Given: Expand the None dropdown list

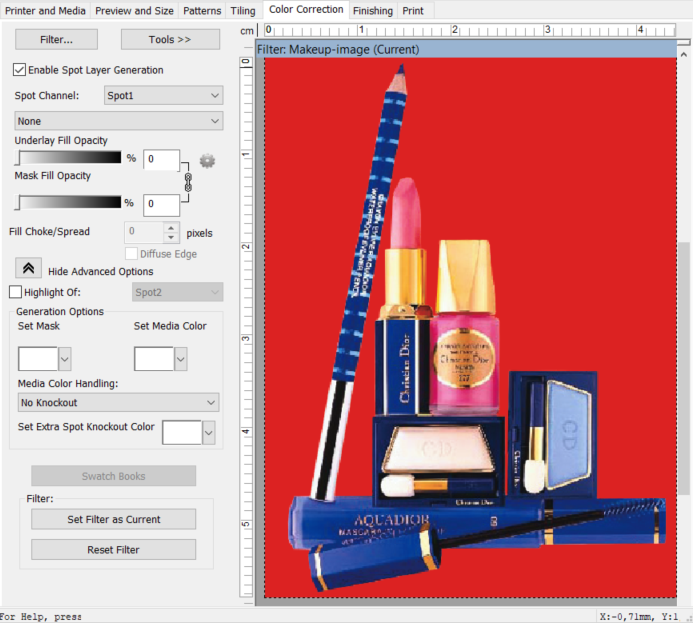Looking at the screenshot, I should click(118, 121).
